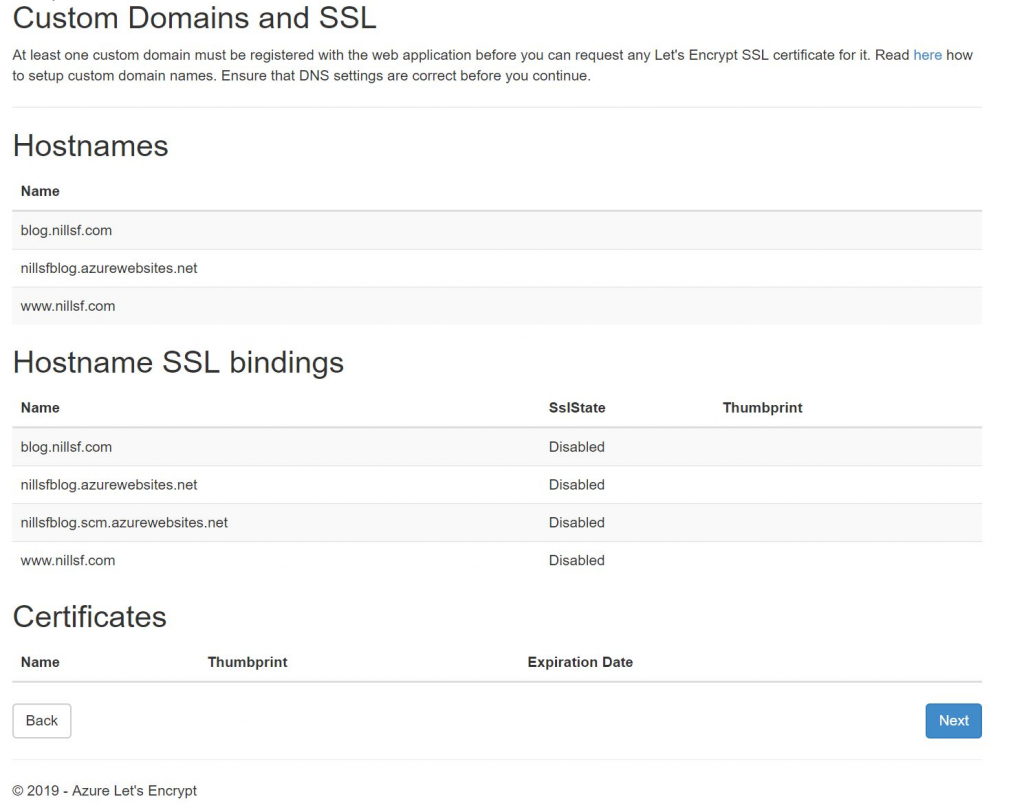Click nillsfblog.scm.azurewebsites.net in SSL bindings

[124, 523]
